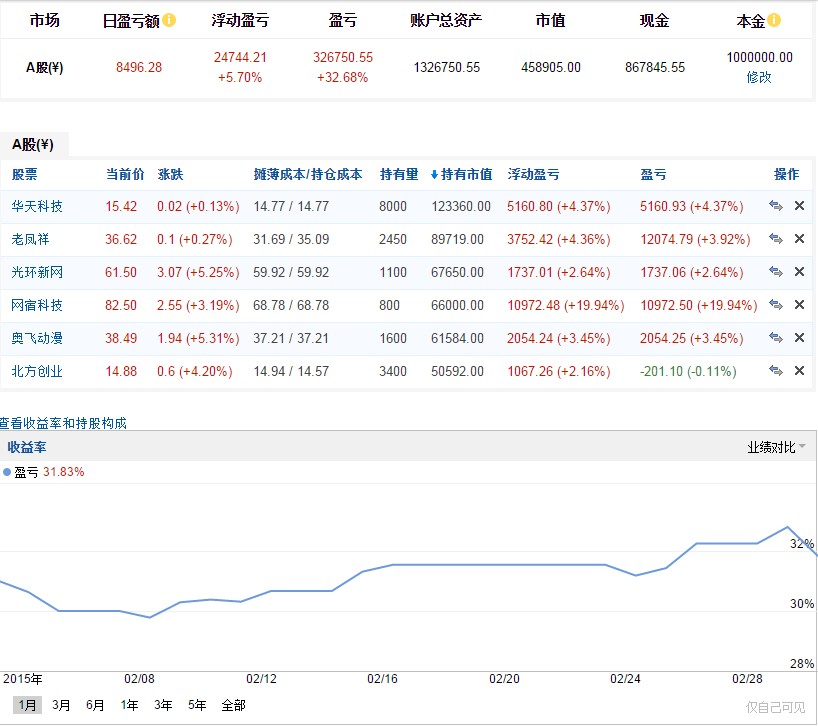Screen dimensions: 818x726
Task: Click the info icon beside 本金
Action: (774, 20)
